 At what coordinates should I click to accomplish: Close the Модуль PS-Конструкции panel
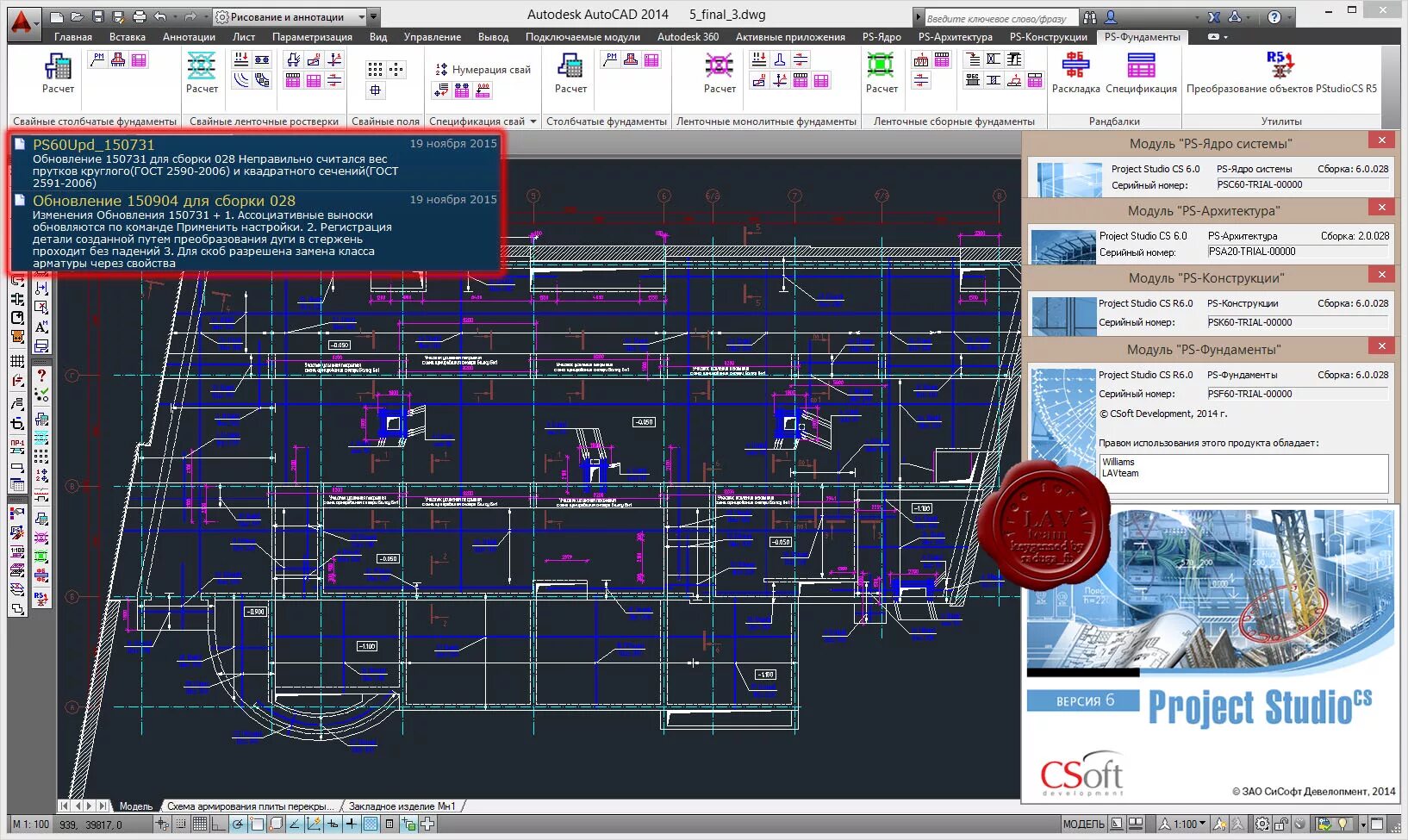click(x=1381, y=275)
